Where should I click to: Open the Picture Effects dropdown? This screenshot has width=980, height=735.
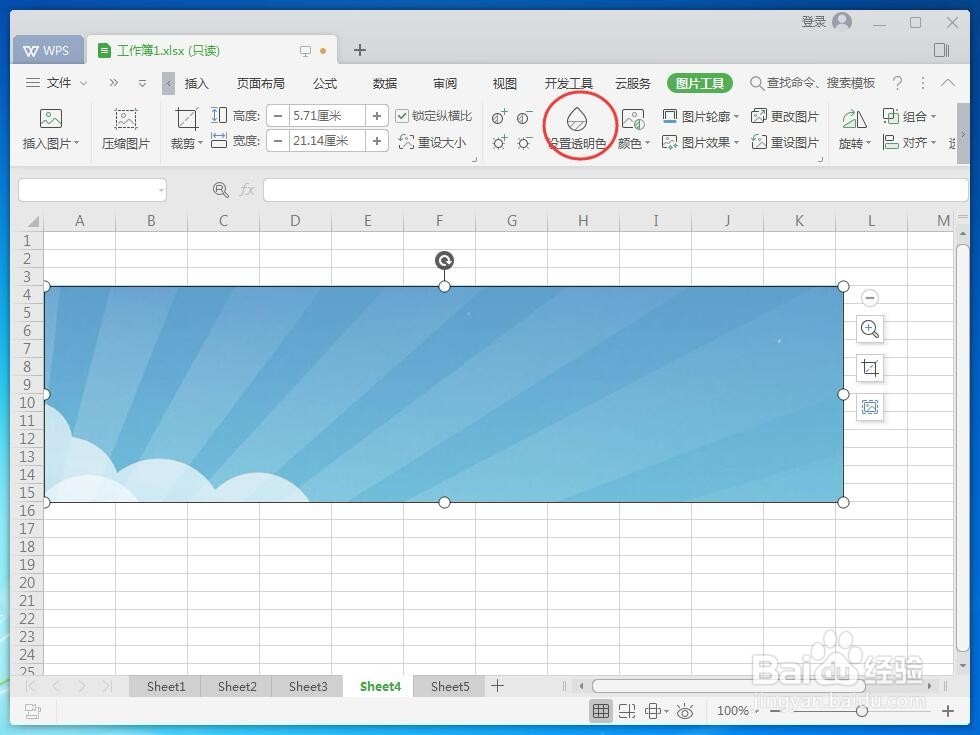700,142
